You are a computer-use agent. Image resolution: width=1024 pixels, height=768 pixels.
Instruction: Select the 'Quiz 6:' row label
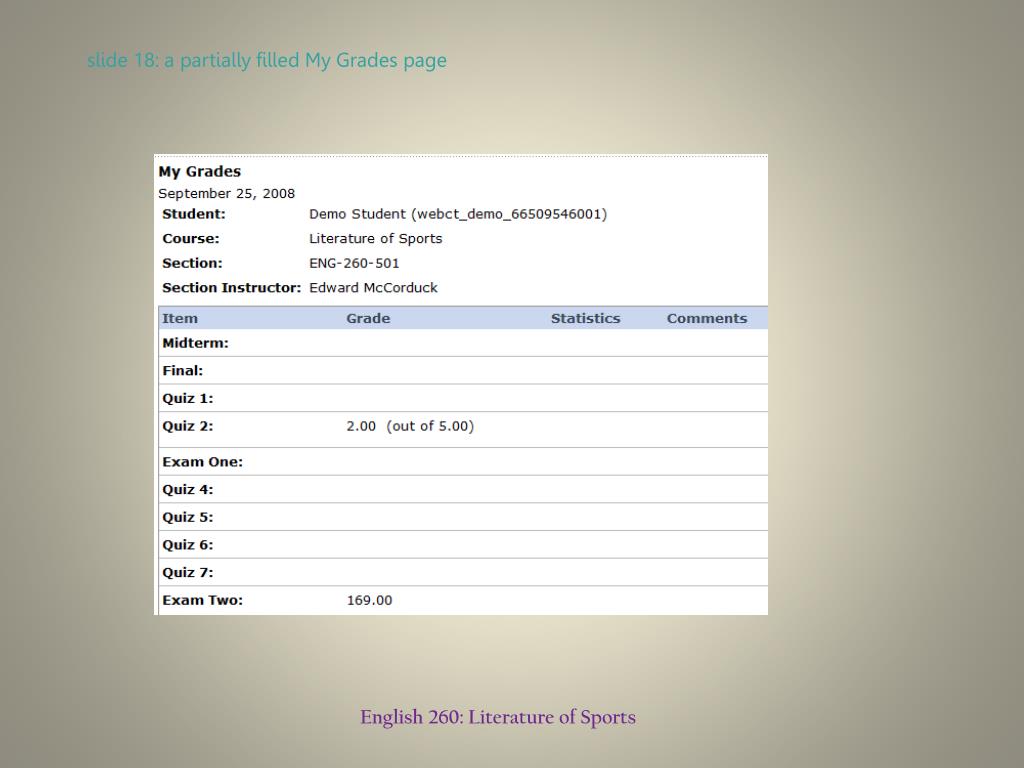[x=188, y=545]
